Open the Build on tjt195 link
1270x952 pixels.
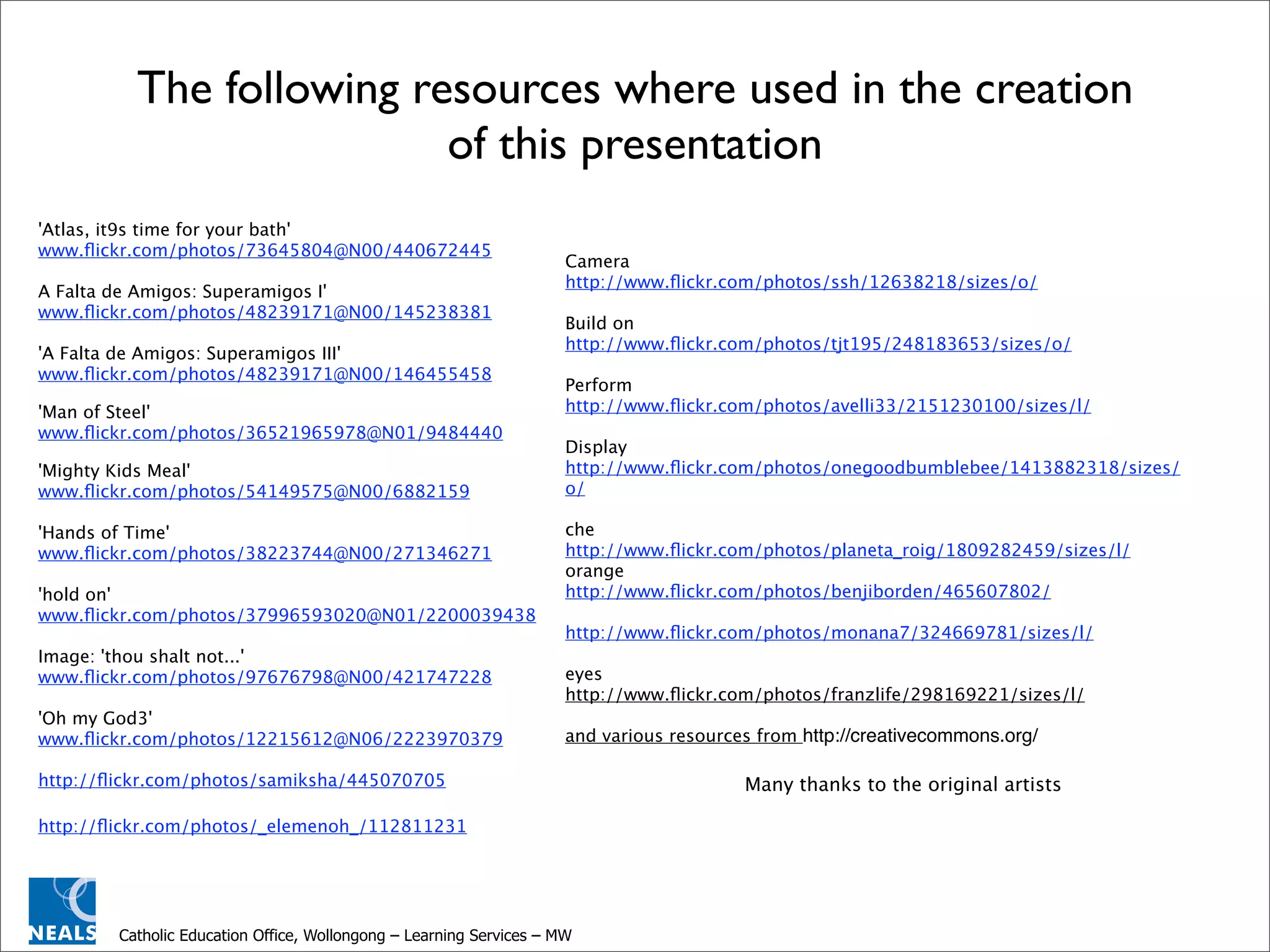pyautogui.click(x=818, y=344)
